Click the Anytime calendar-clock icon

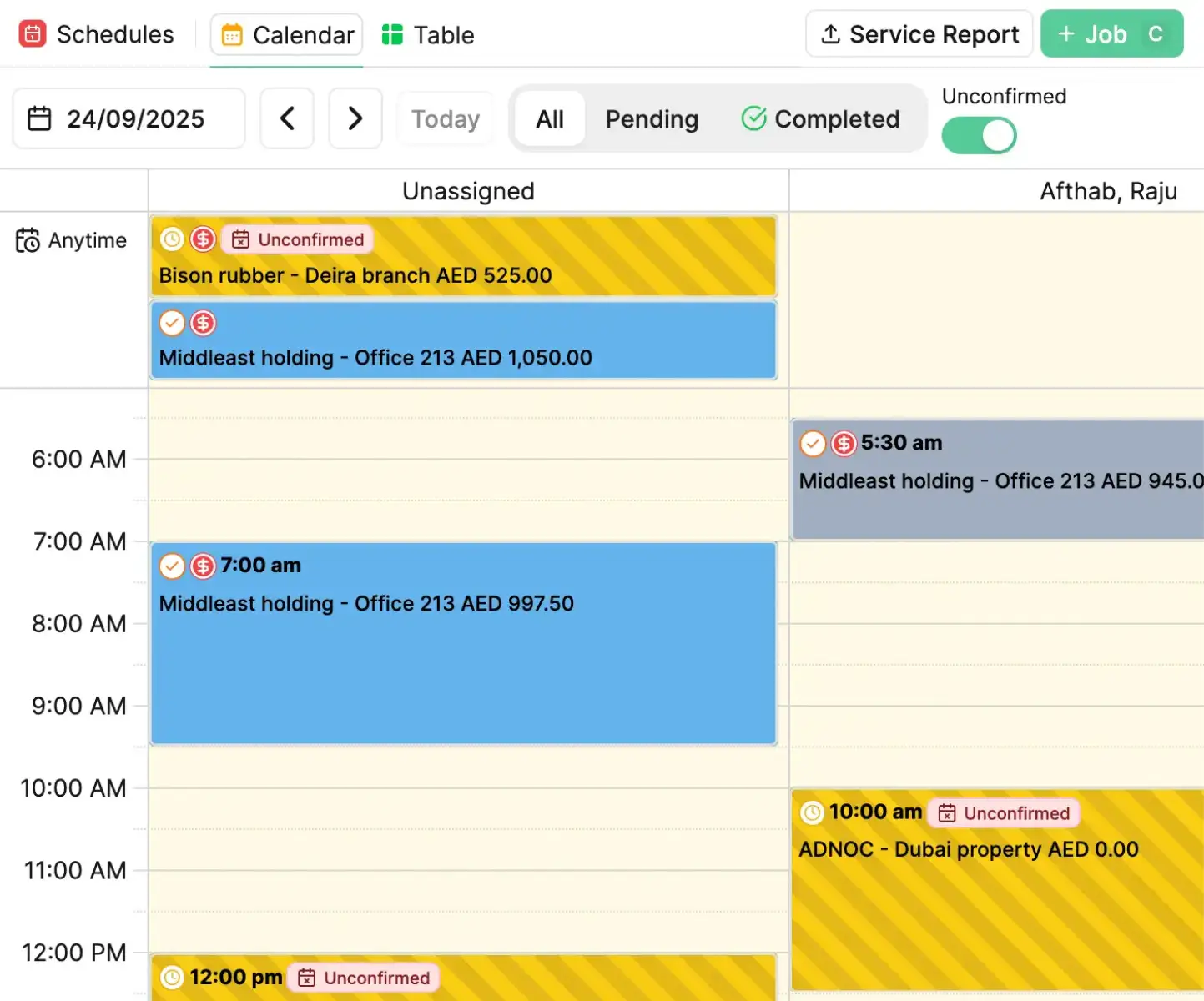28,240
